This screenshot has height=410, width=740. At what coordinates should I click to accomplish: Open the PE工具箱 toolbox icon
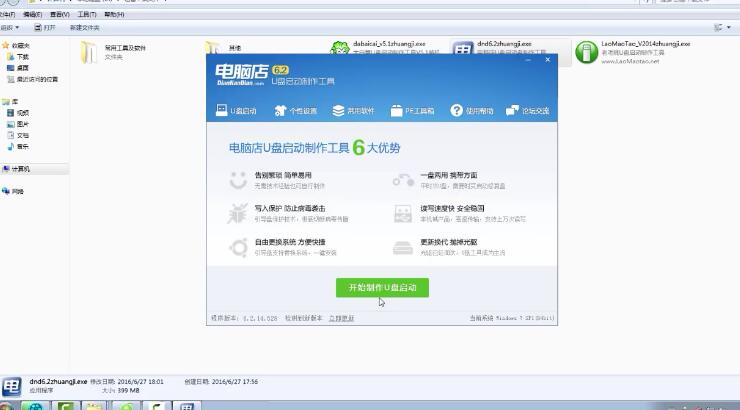click(x=396, y=110)
